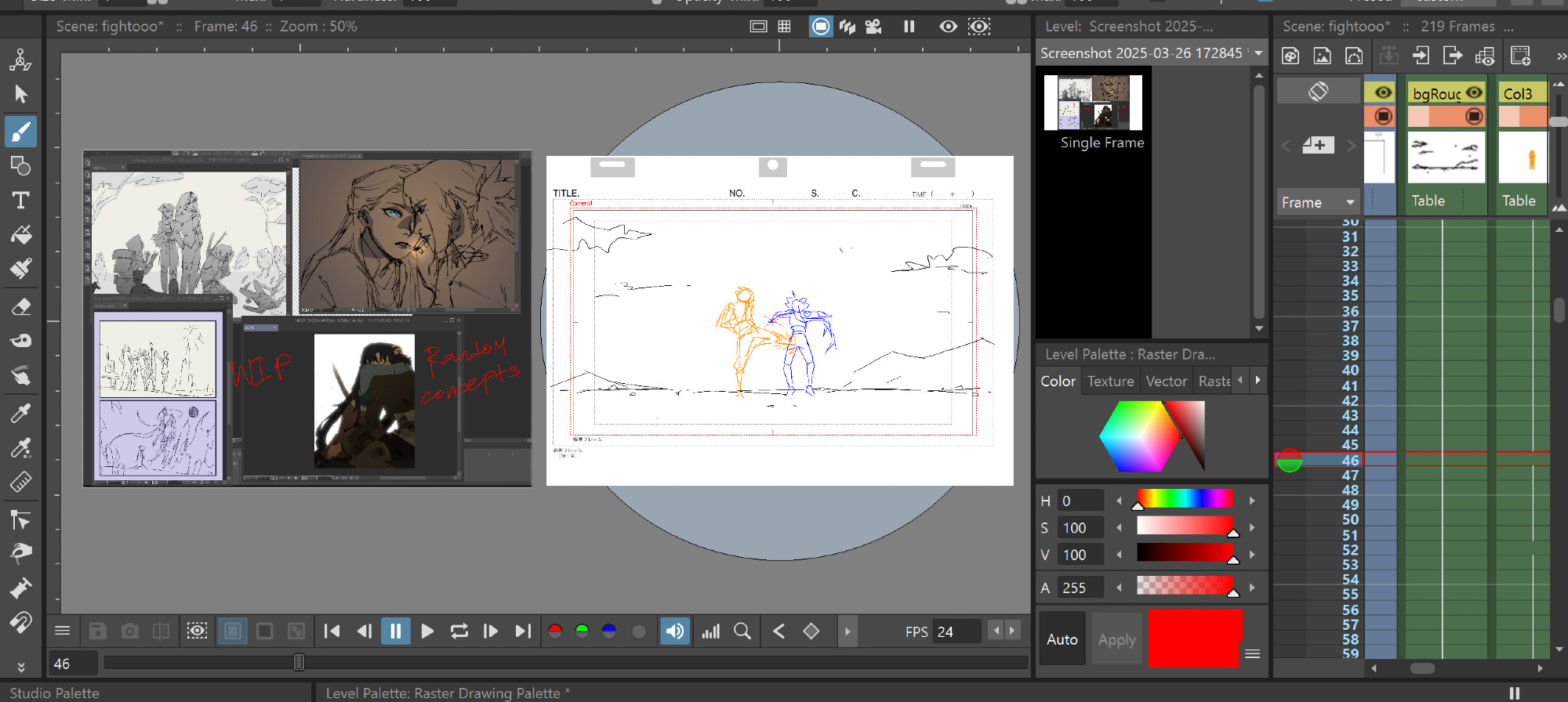Open the level name dropdown in Level Strip

click(x=1258, y=53)
